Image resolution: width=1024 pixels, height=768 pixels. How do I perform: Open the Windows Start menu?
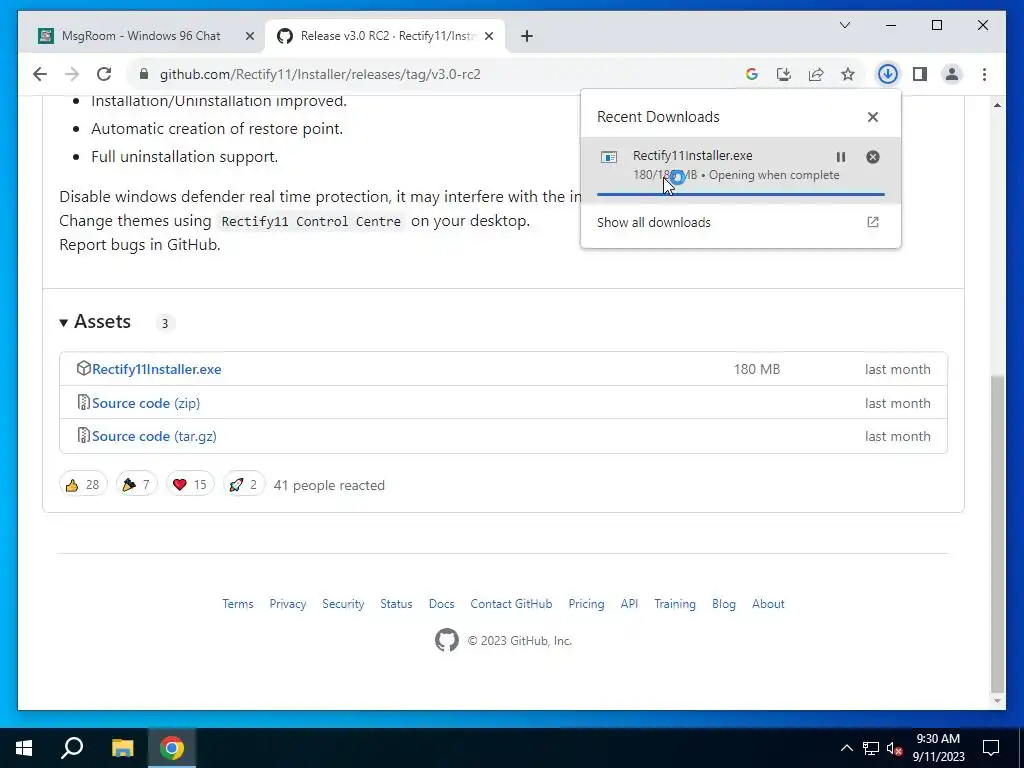[24, 748]
